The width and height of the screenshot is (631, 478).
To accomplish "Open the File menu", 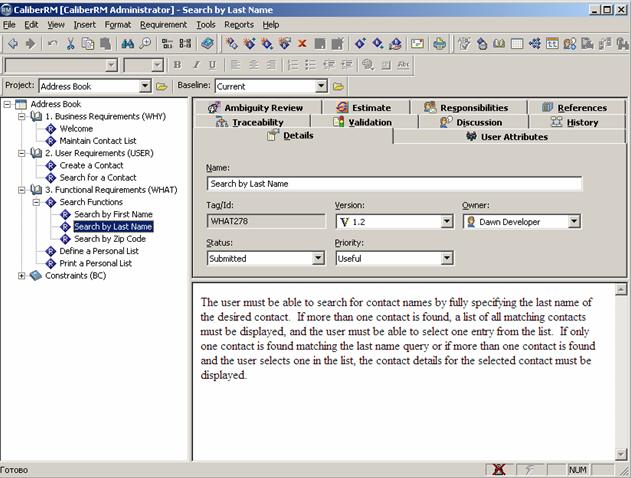I will (9, 25).
